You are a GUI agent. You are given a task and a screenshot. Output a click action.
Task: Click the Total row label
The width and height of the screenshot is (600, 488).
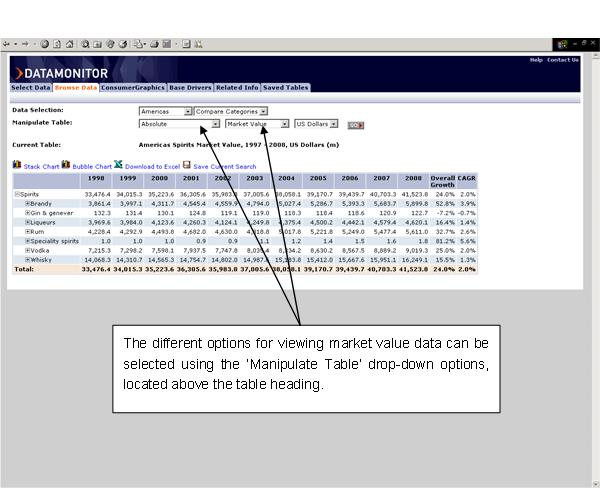coord(24,269)
